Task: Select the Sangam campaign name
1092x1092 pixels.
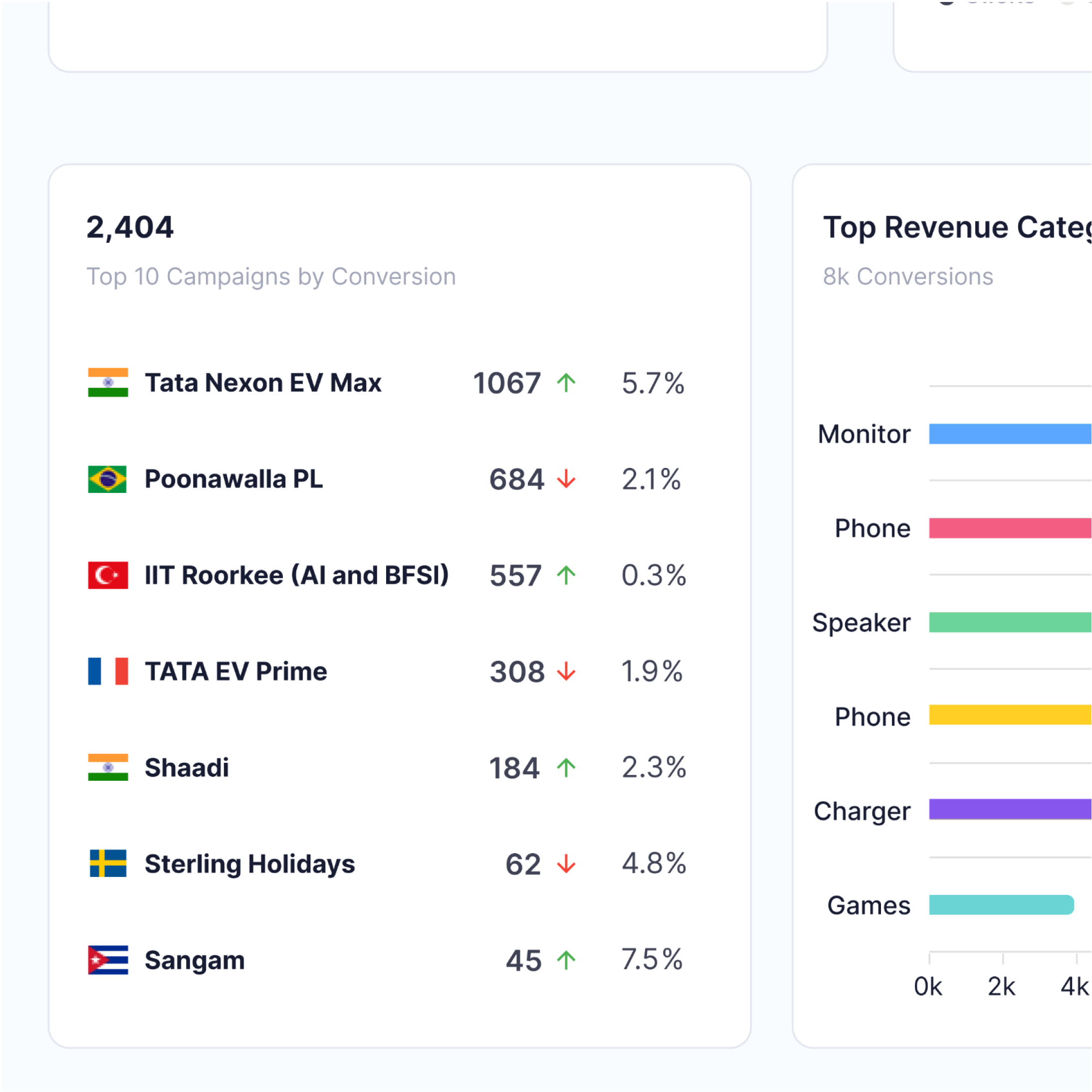Action: [195, 960]
